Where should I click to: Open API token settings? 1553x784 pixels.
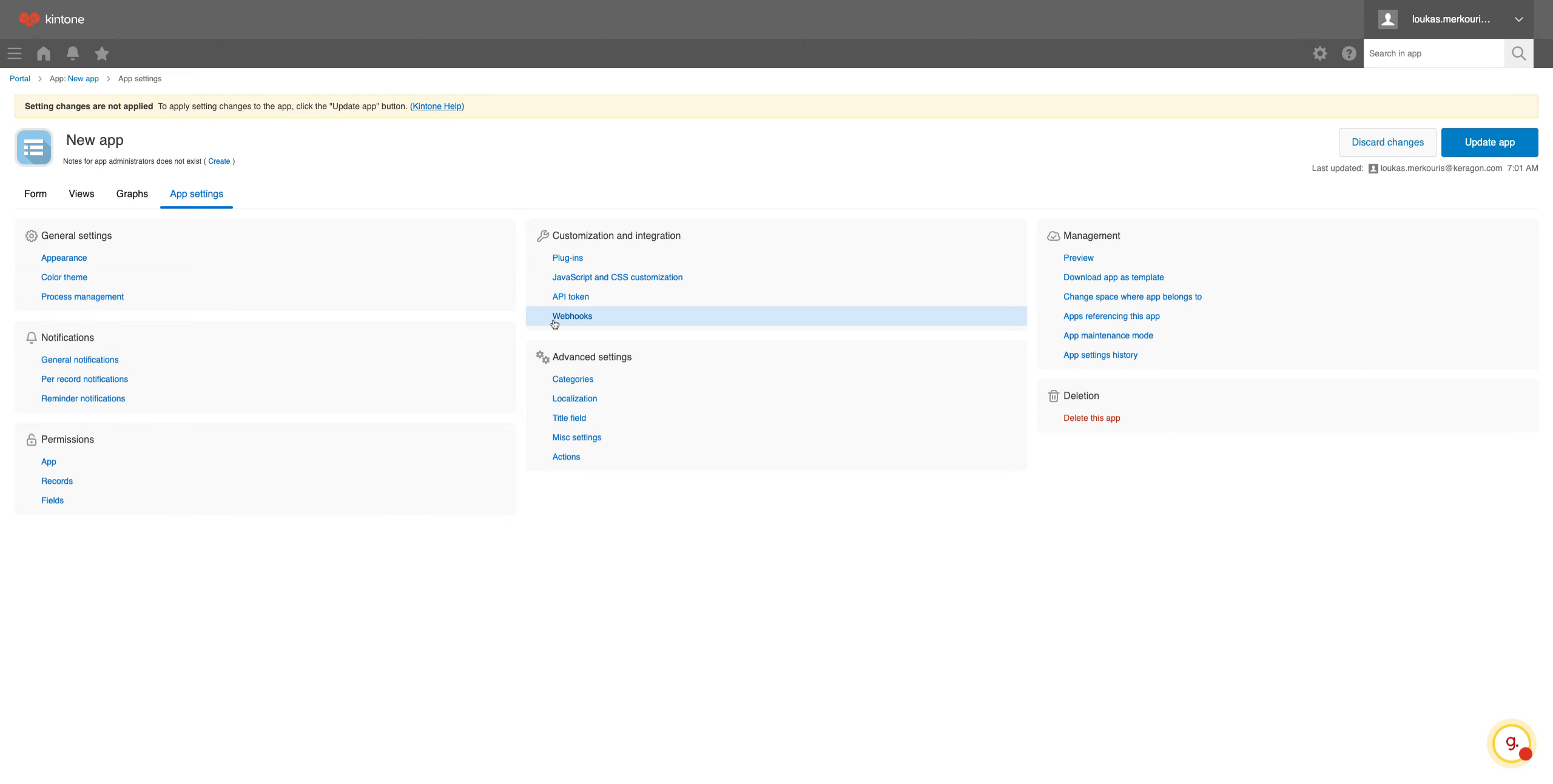pyautogui.click(x=570, y=297)
